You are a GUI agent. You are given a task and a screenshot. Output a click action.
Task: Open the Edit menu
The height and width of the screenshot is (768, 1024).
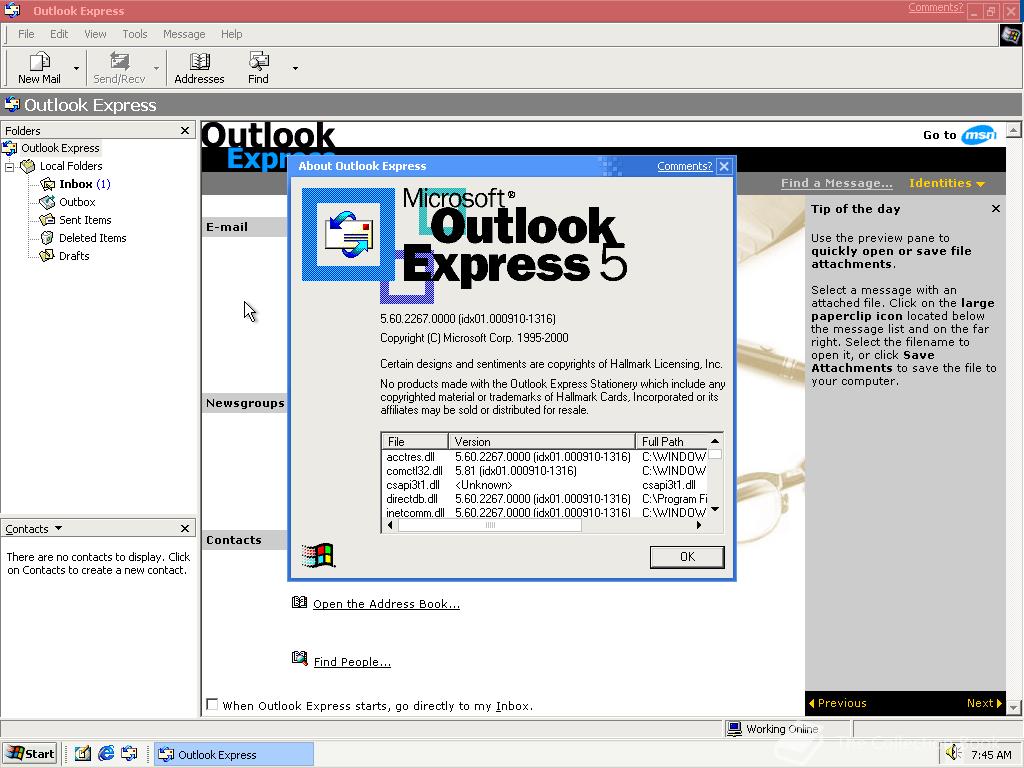pos(59,34)
